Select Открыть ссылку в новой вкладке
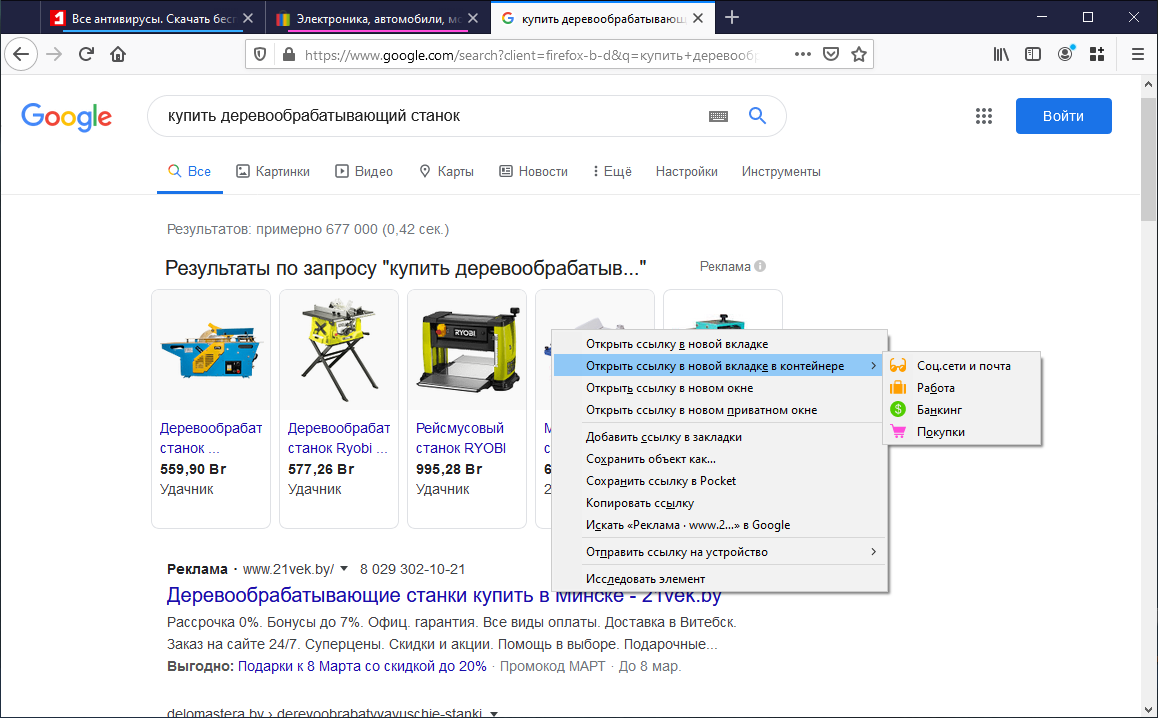This screenshot has height=718, width=1158. (x=720, y=344)
